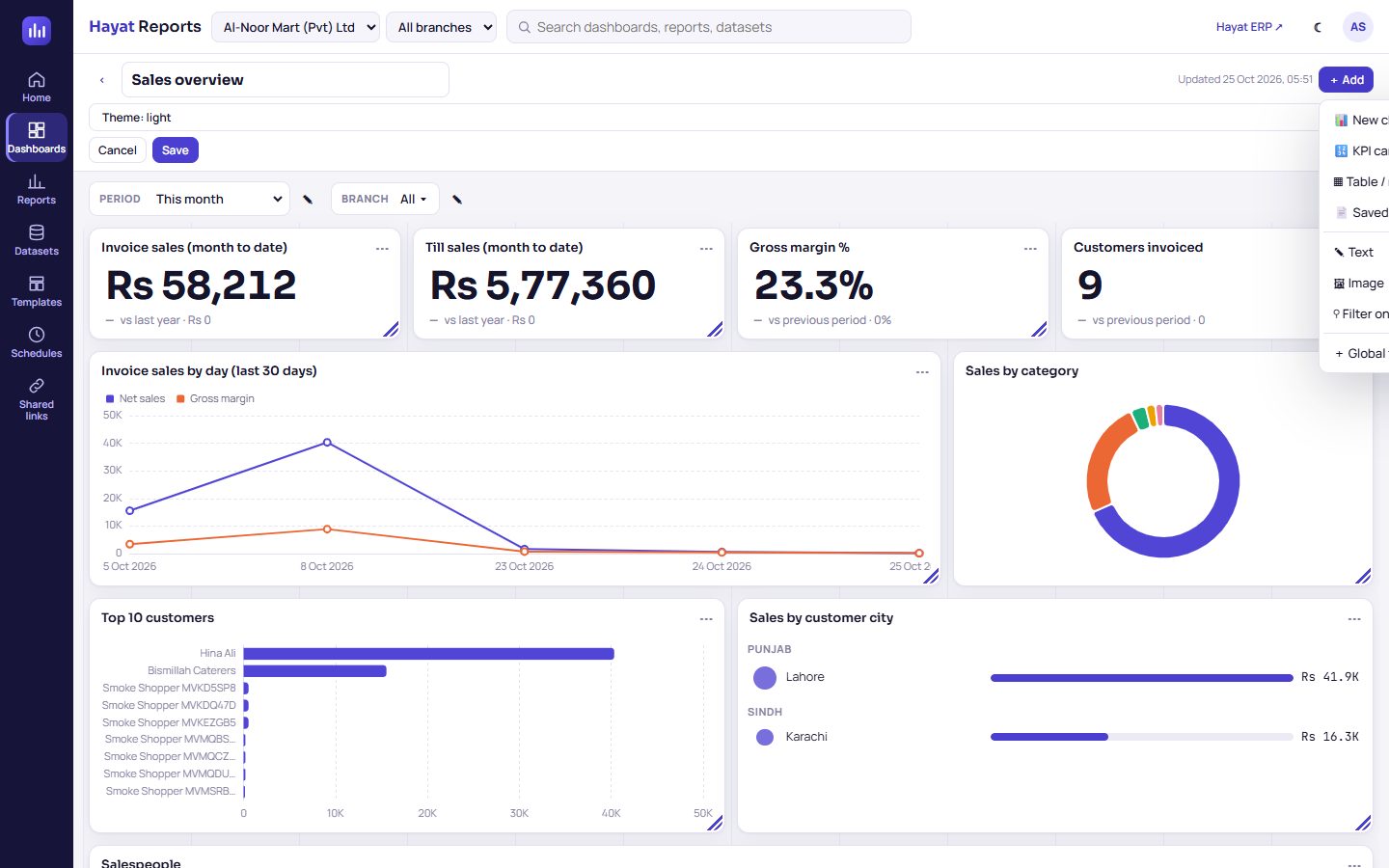The width and height of the screenshot is (1389, 868).
Task: Open Sales by customer city card options
Action: 1354,619
